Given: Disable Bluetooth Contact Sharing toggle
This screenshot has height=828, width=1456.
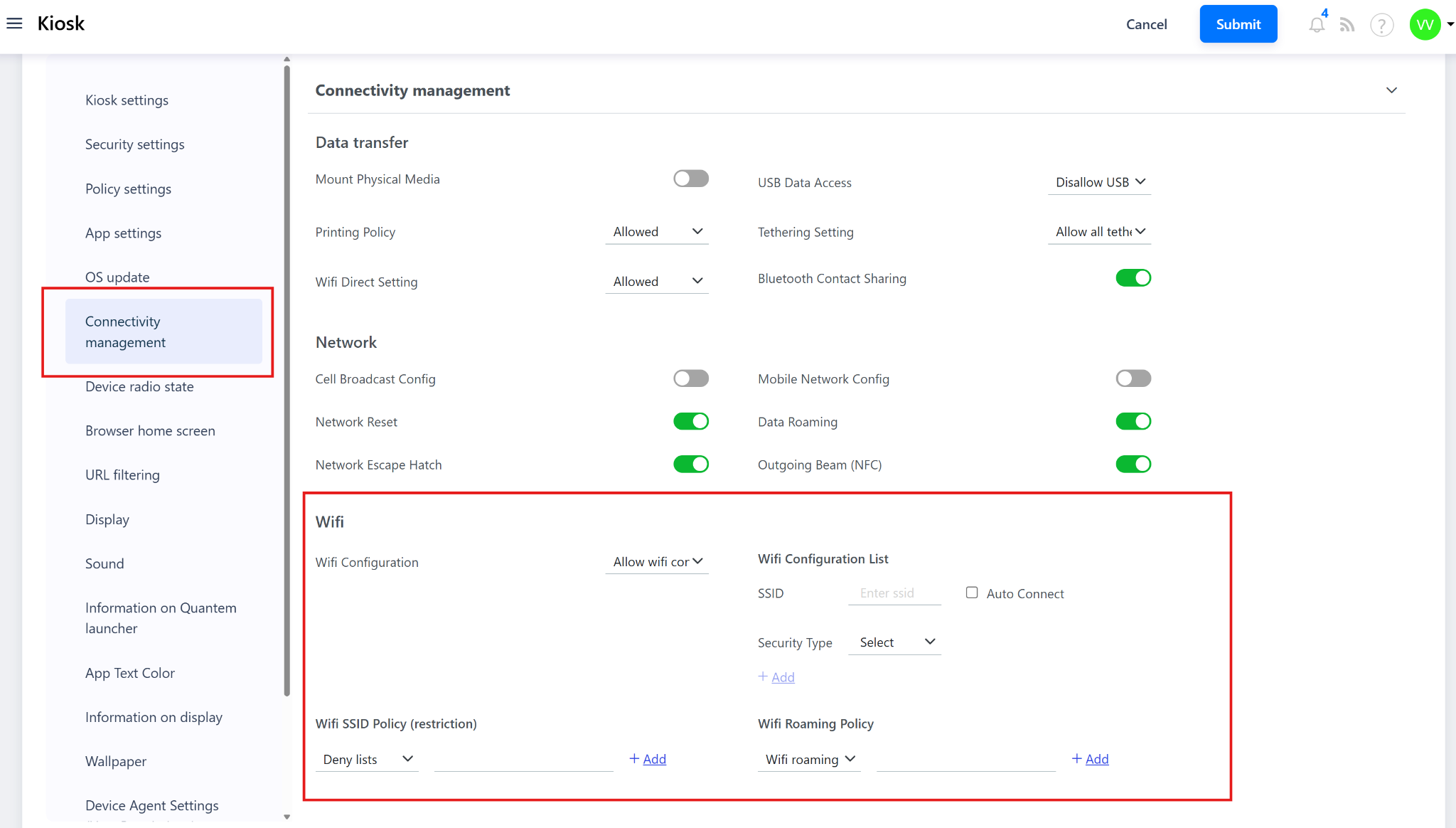Looking at the screenshot, I should [x=1133, y=278].
